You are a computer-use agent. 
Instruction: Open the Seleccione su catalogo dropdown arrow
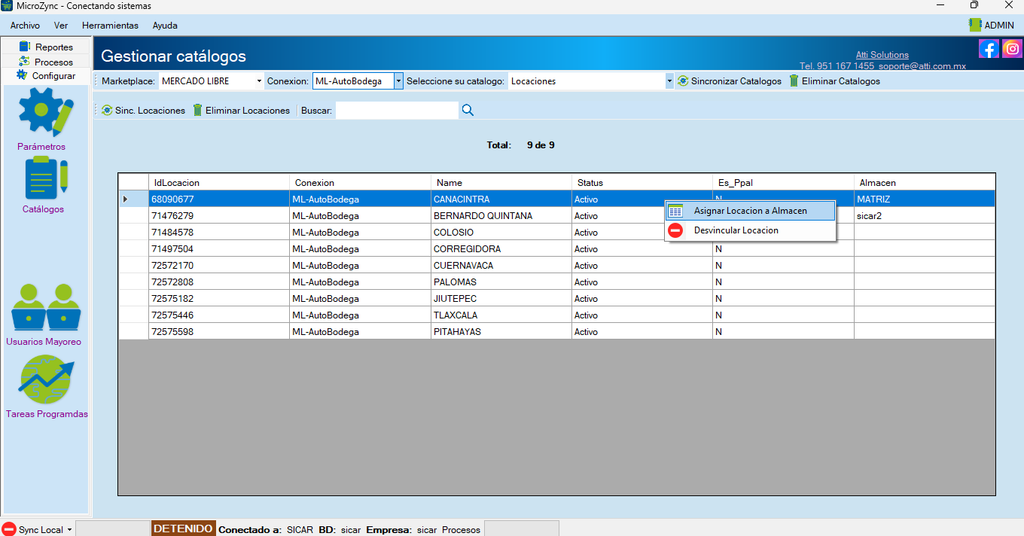point(669,81)
